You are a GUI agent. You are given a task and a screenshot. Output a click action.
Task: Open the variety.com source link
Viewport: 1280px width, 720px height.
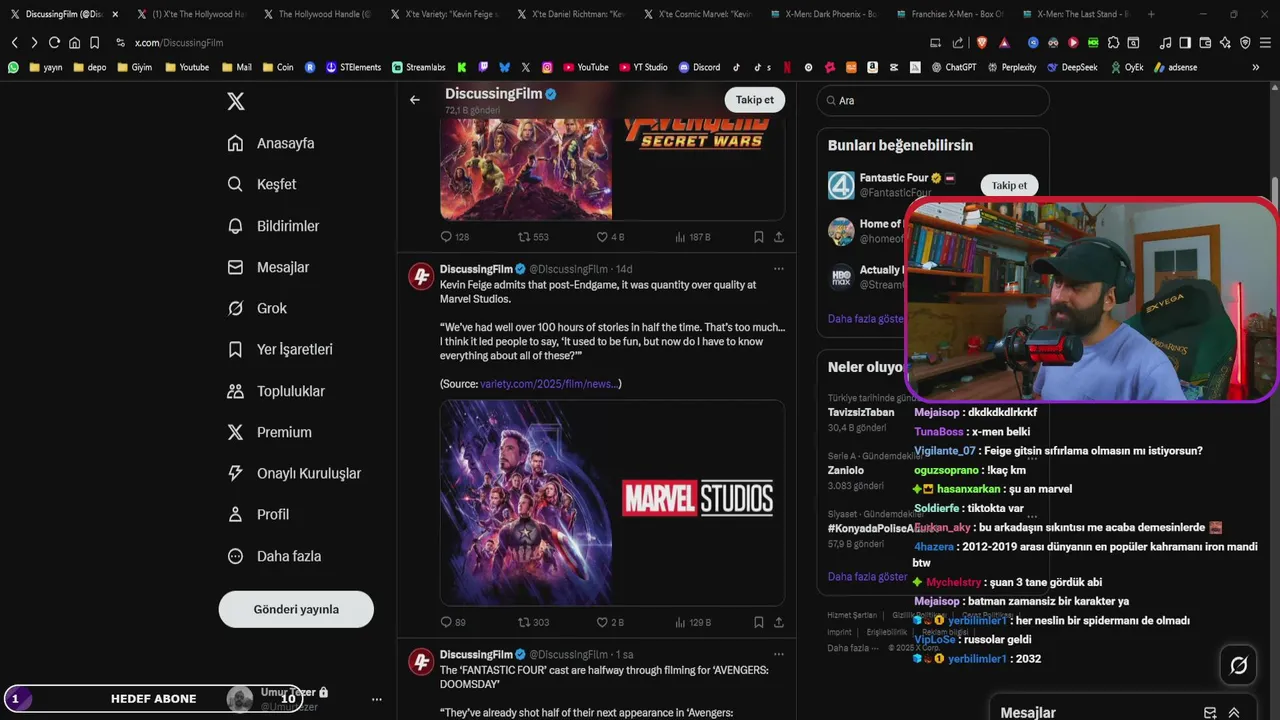(549, 384)
